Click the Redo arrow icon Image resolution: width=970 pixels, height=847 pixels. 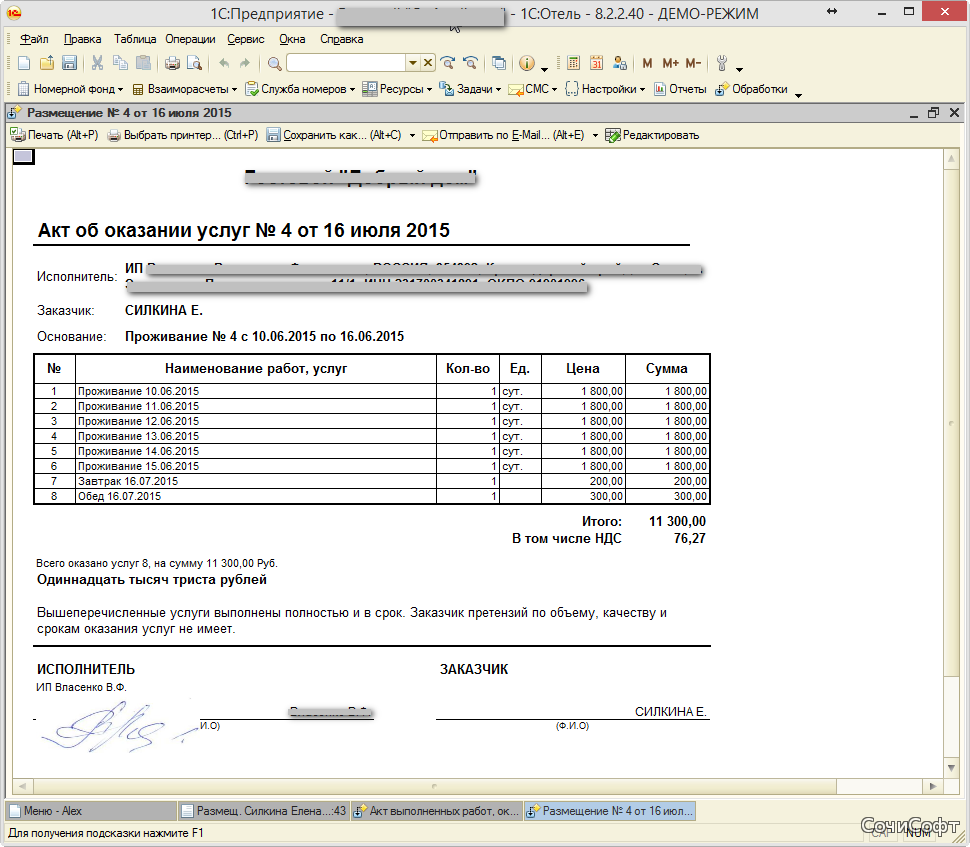(245, 63)
